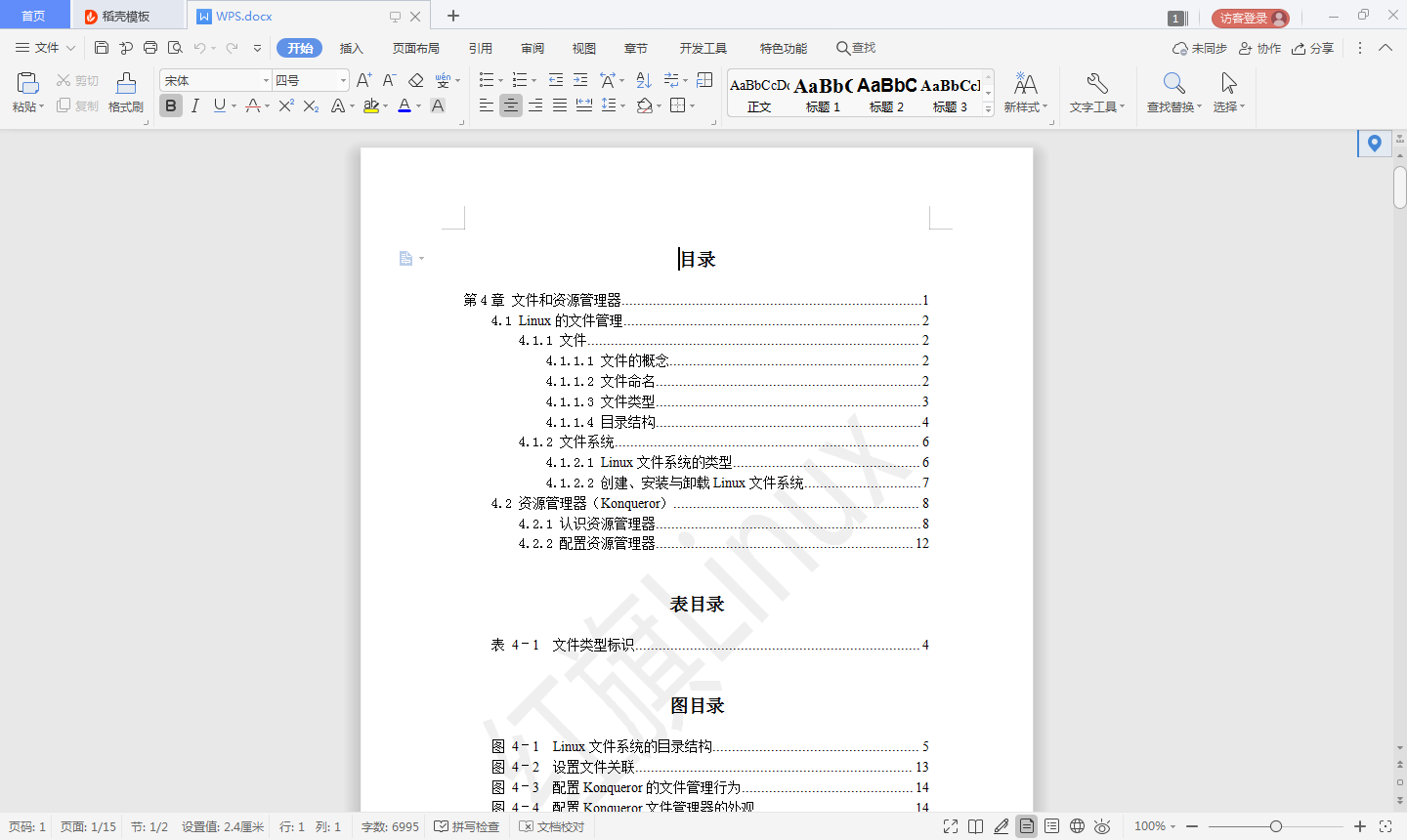Open the zoom percentage 100% dropdown

pos(1155,826)
